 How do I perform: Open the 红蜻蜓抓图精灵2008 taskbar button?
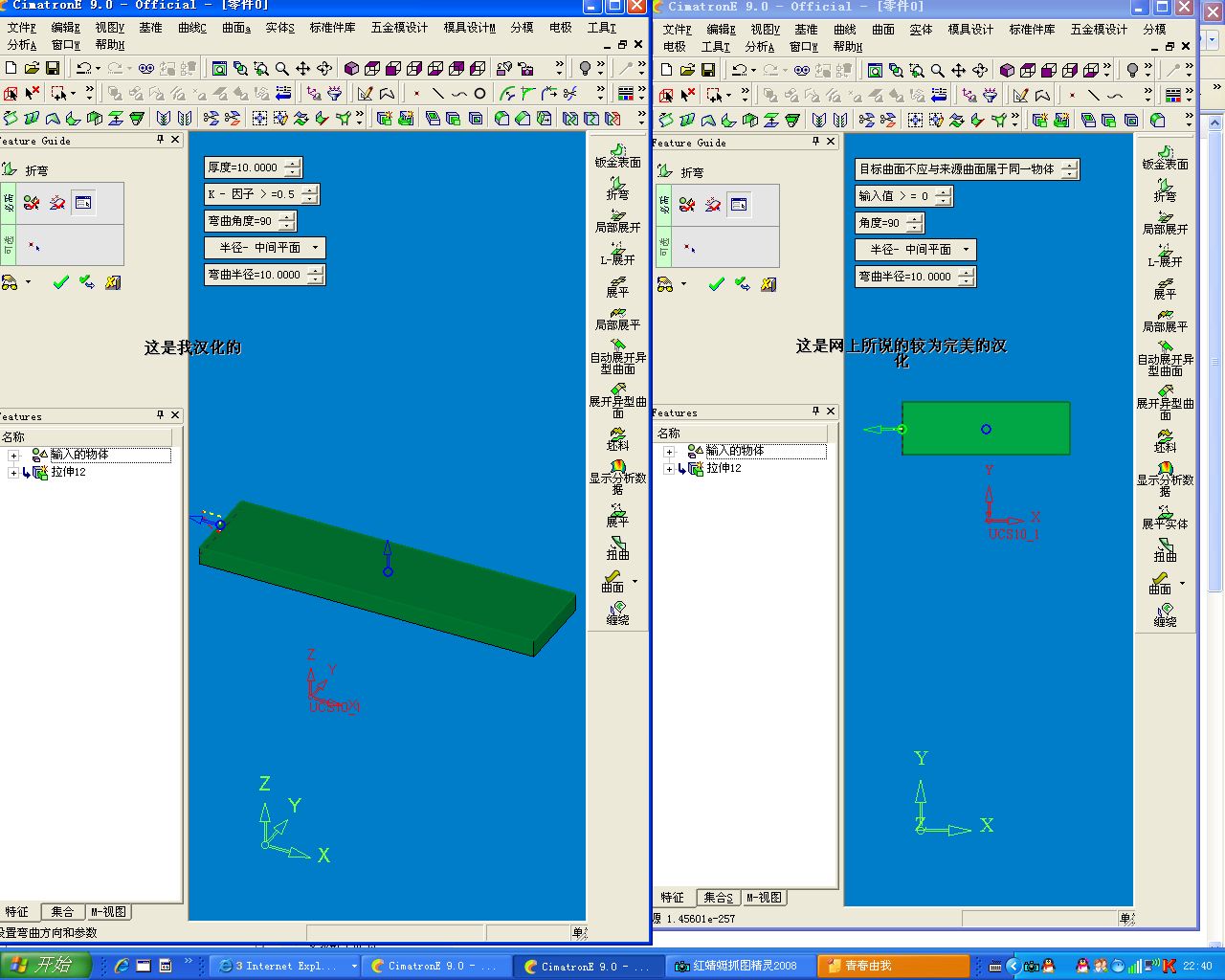click(741, 967)
